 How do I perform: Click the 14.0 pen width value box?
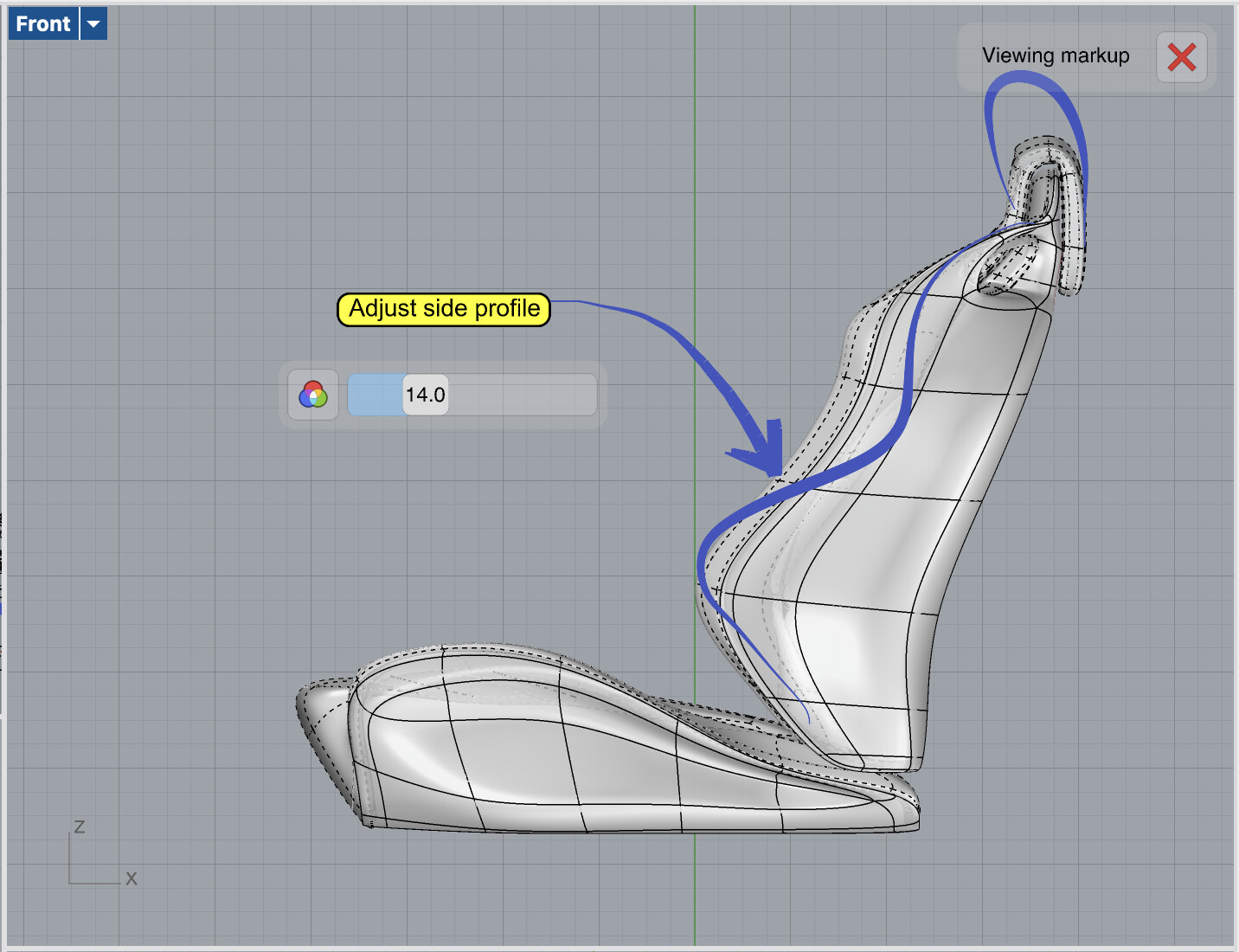point(426,396)
